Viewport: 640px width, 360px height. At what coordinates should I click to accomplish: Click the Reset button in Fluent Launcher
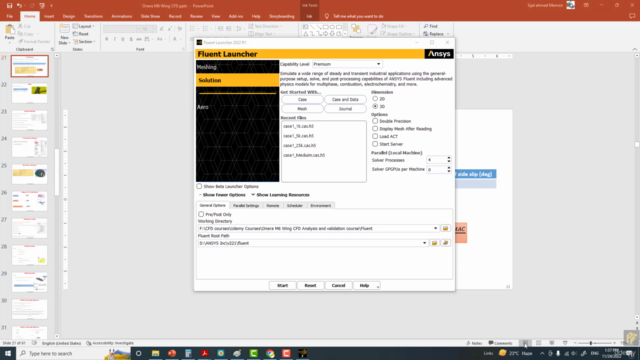310,286
